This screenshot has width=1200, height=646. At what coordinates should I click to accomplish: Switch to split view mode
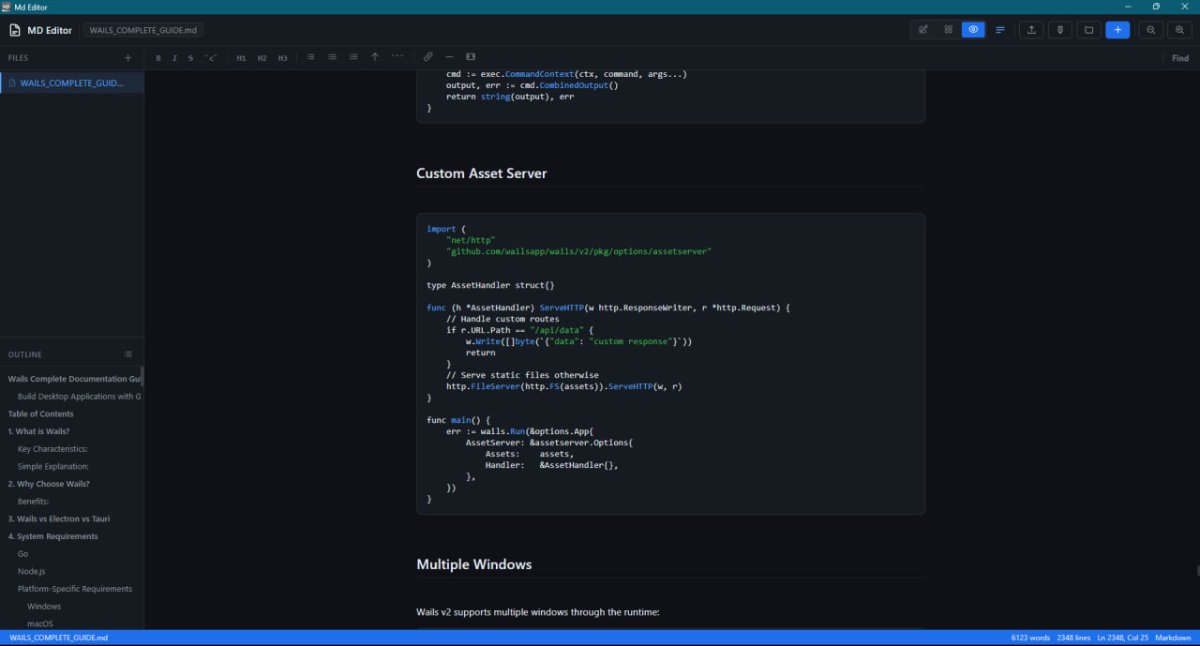[x=948, y=30]
